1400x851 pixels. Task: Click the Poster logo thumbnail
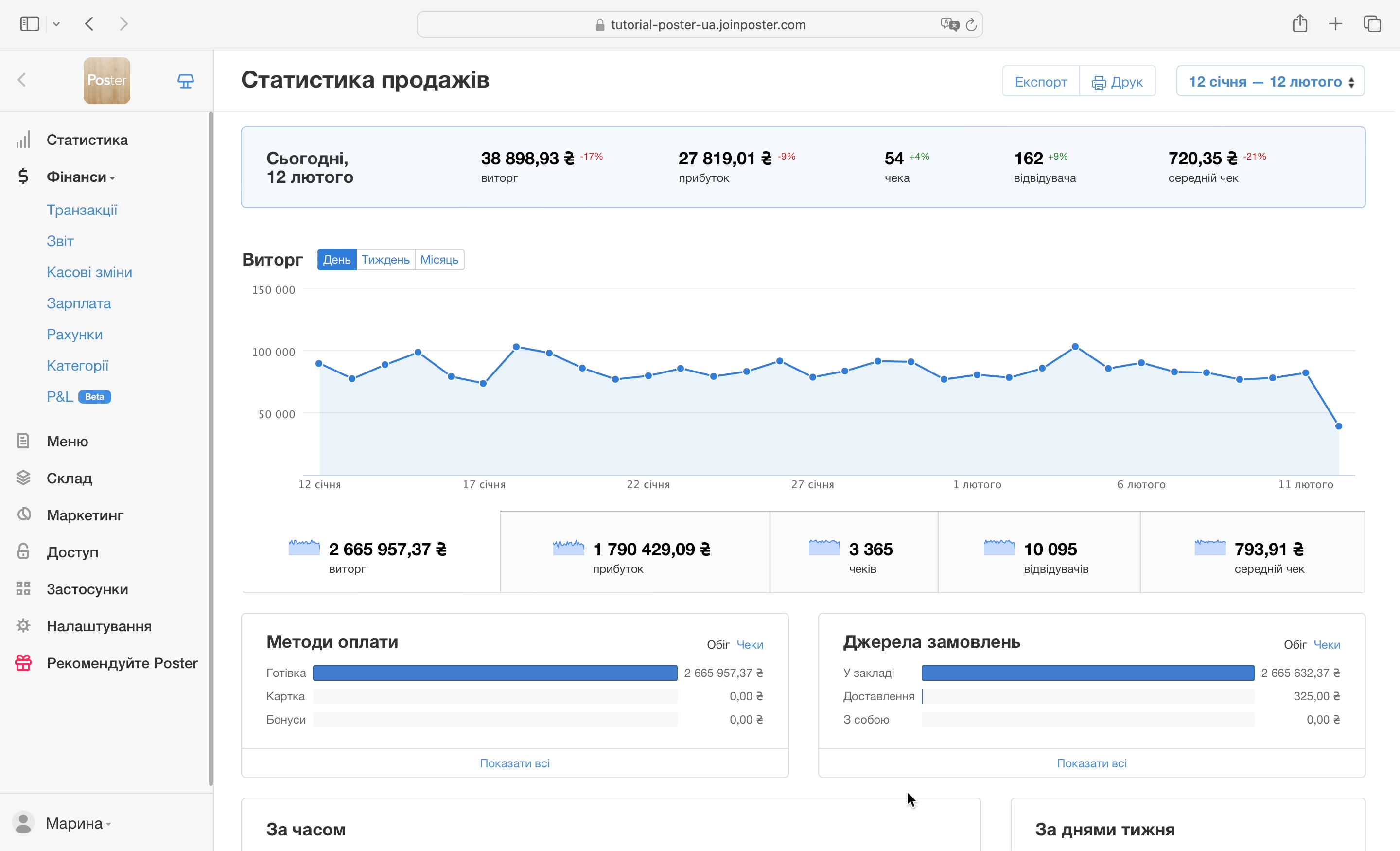point(107,80)
